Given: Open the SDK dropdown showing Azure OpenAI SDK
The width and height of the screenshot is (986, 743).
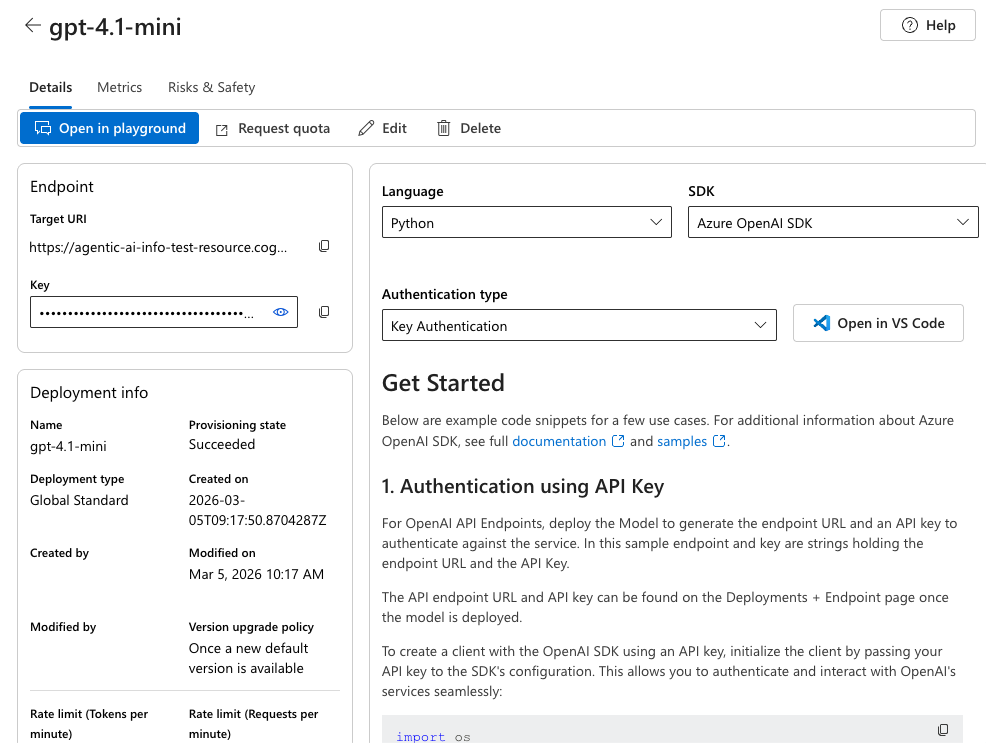Looking at the screenshot, I should 832,223.
